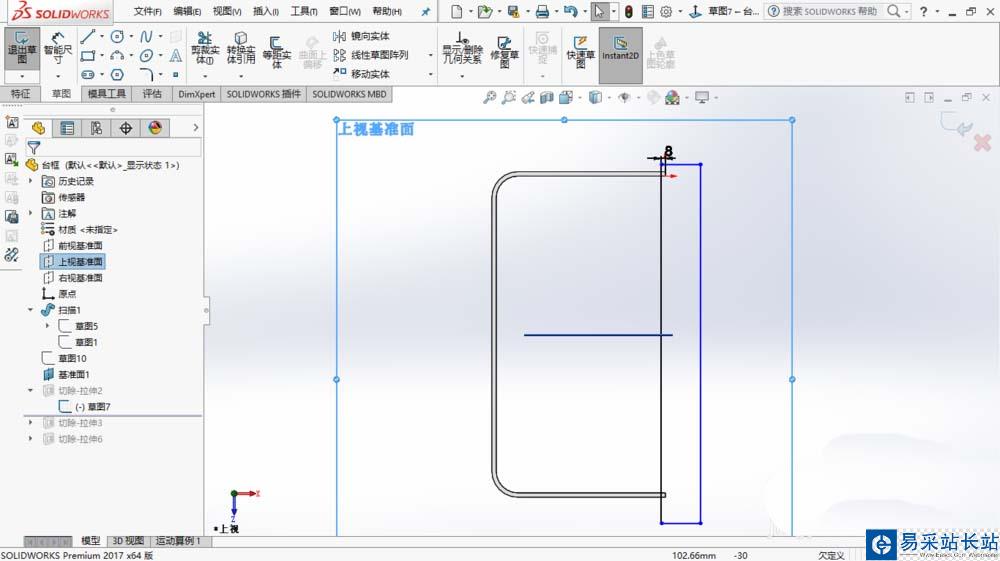Click the Exit Sketch (退出草图) button
Viewport: 1000px width, 561px height.
click(x=22, y=48)
